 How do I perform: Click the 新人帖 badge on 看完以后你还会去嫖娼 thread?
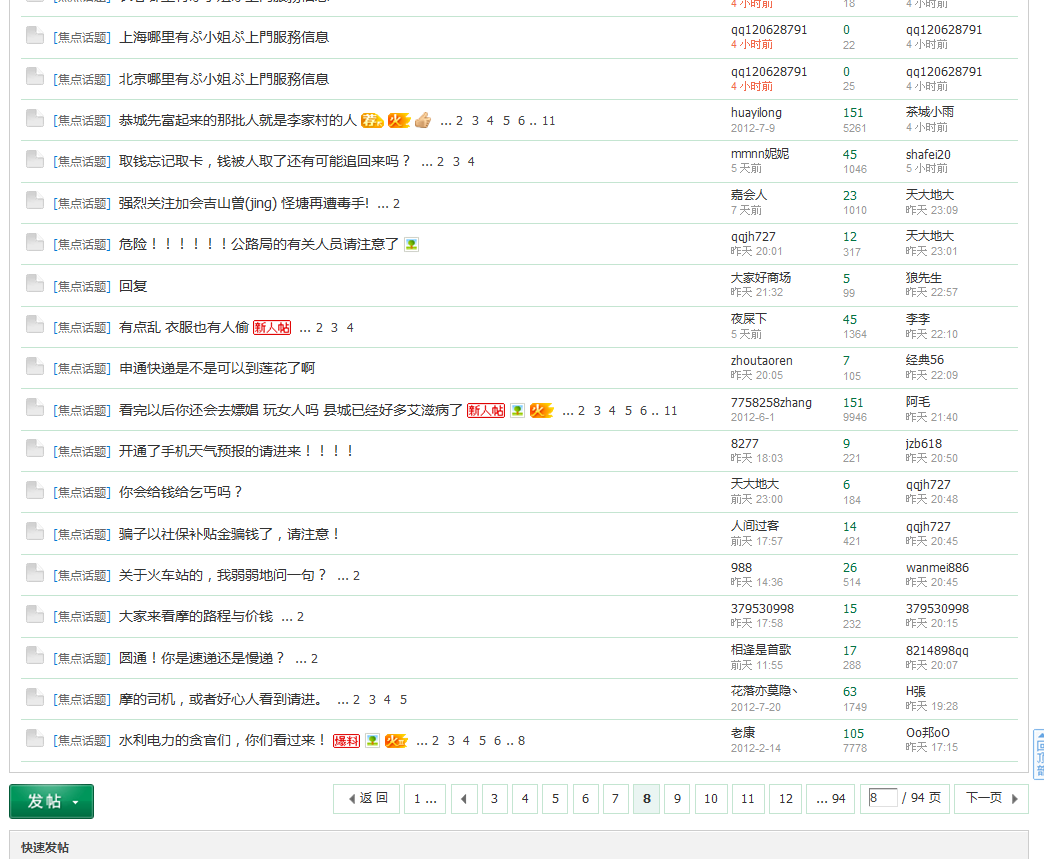pos(486,410)
